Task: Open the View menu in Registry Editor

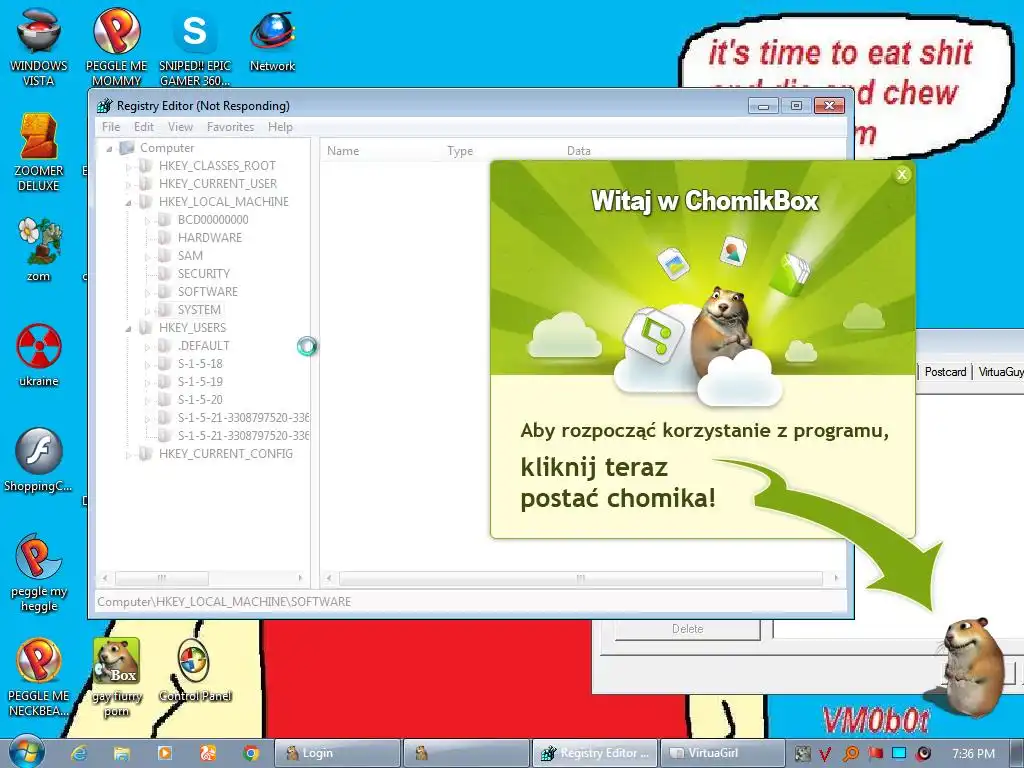Action: 180,127
